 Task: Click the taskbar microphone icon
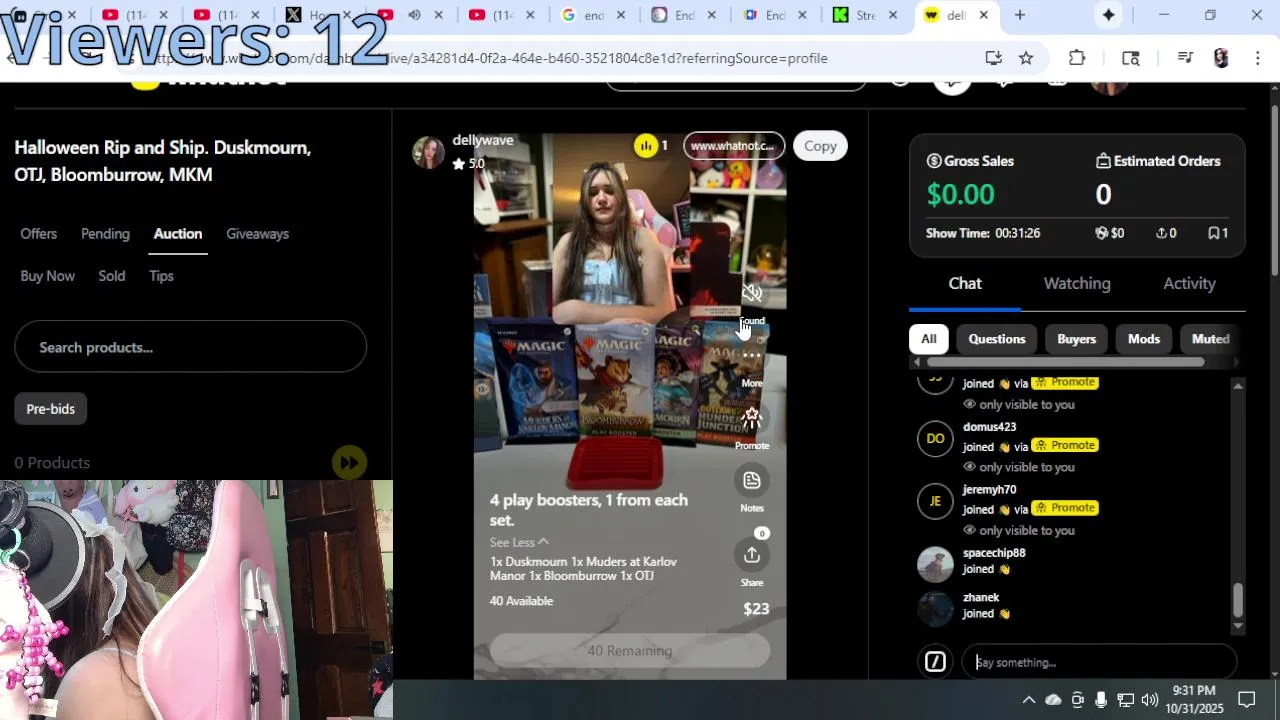point(1101,699)
